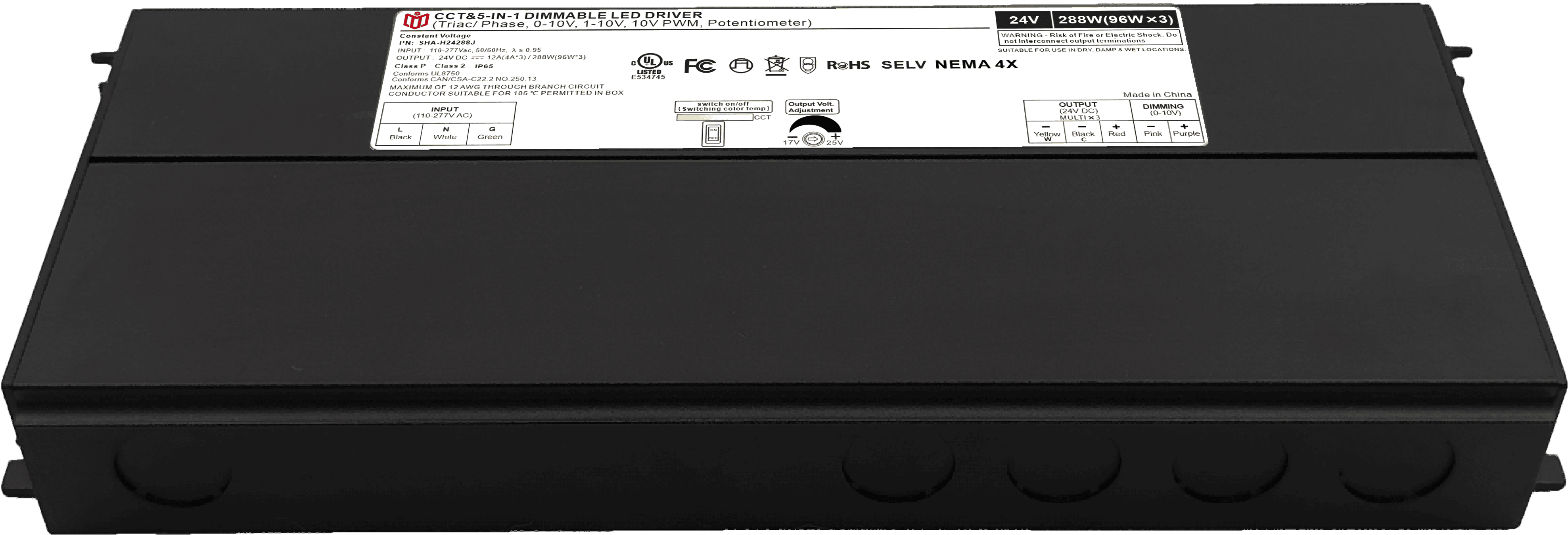Click the CCT indicator bar
The width and height of the screenshot is (1568, 535).
click(715, 117)
